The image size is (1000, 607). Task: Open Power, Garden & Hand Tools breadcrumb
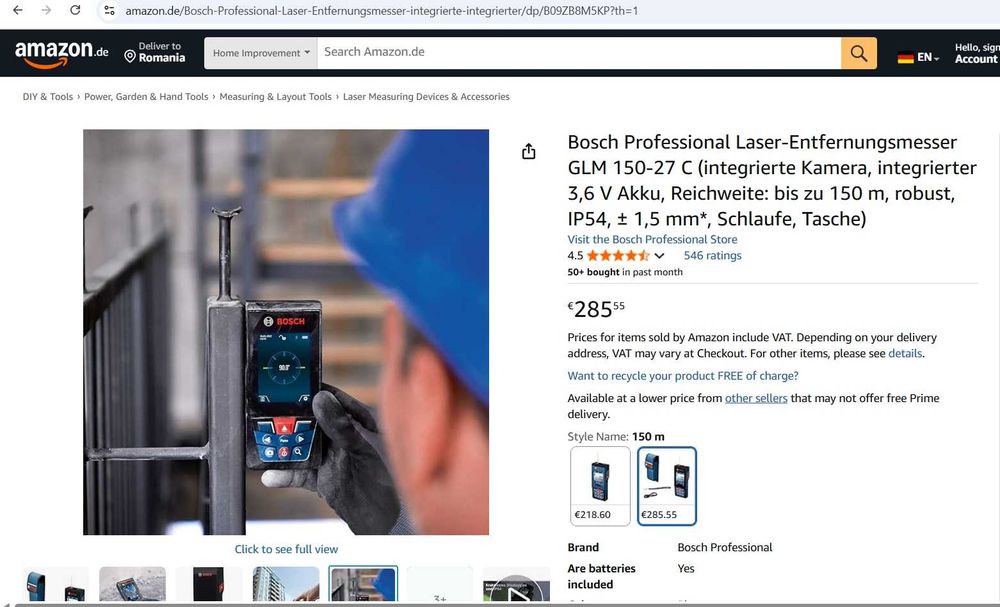click(x=146, y=97)
